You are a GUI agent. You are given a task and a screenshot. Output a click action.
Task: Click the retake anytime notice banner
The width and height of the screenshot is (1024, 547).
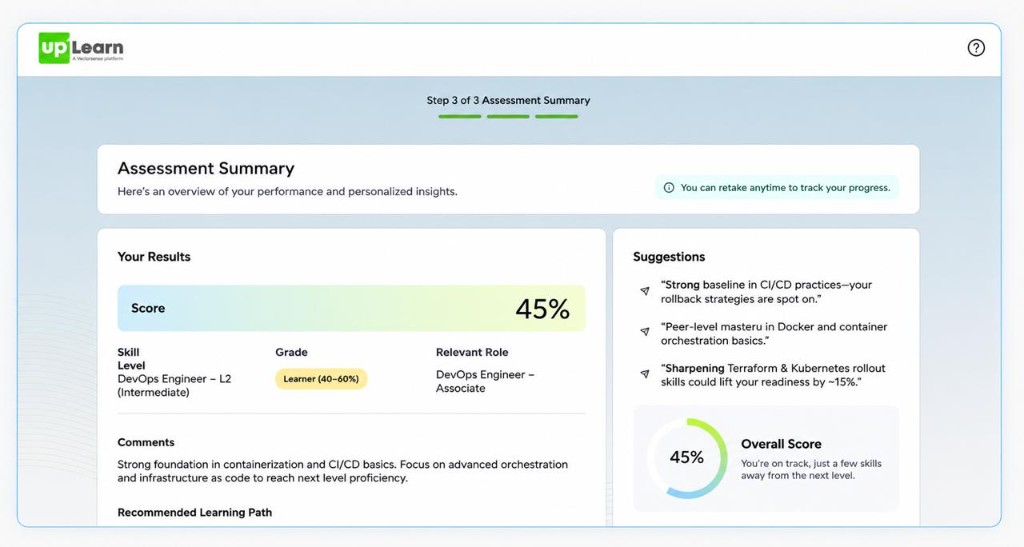pyautogui.click(x=777, y=188)
